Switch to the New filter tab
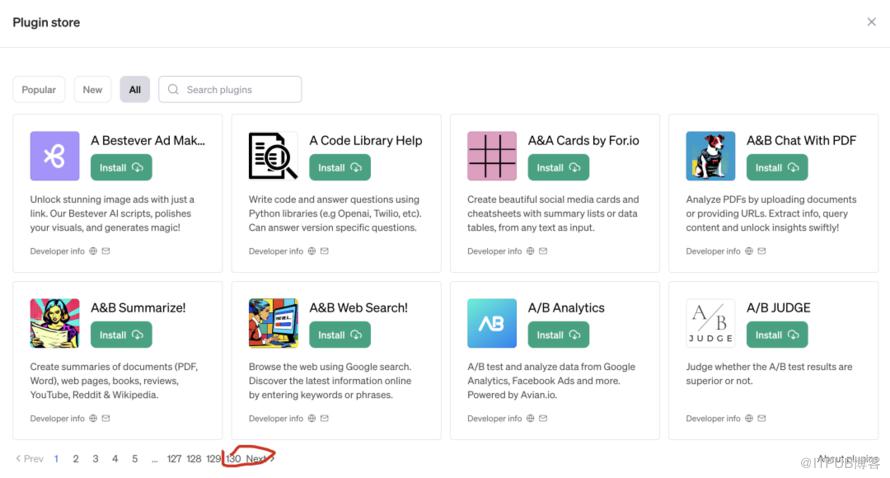This screenshot has height=478, width=890. (92, 90)
